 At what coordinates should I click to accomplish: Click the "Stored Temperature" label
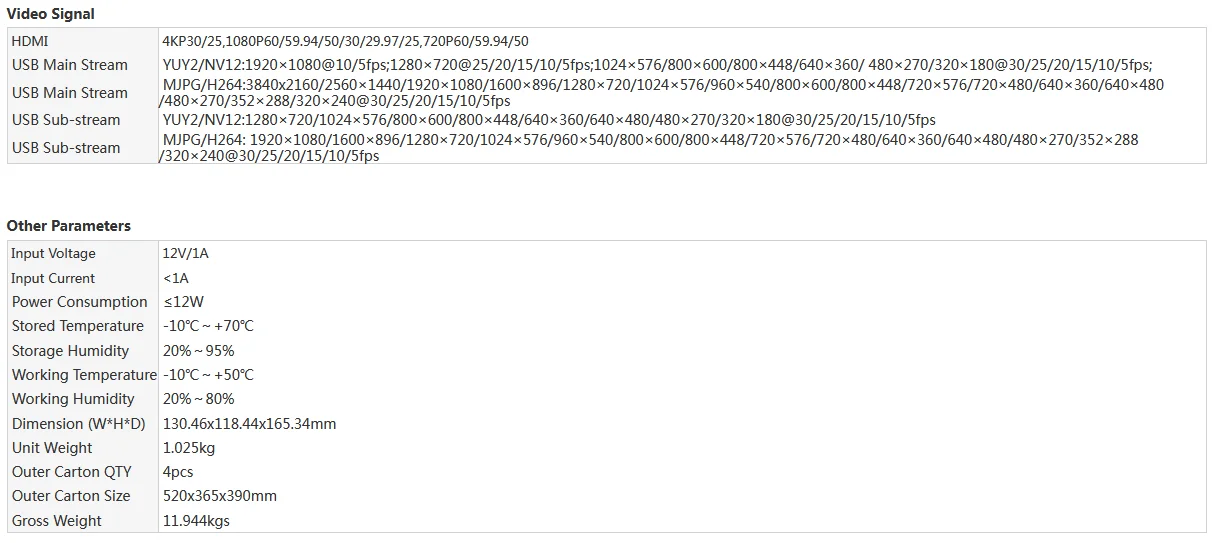(x=78, y=326)
